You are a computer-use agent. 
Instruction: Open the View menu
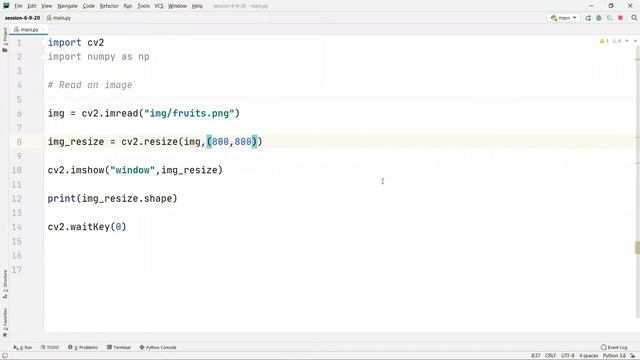47,6
